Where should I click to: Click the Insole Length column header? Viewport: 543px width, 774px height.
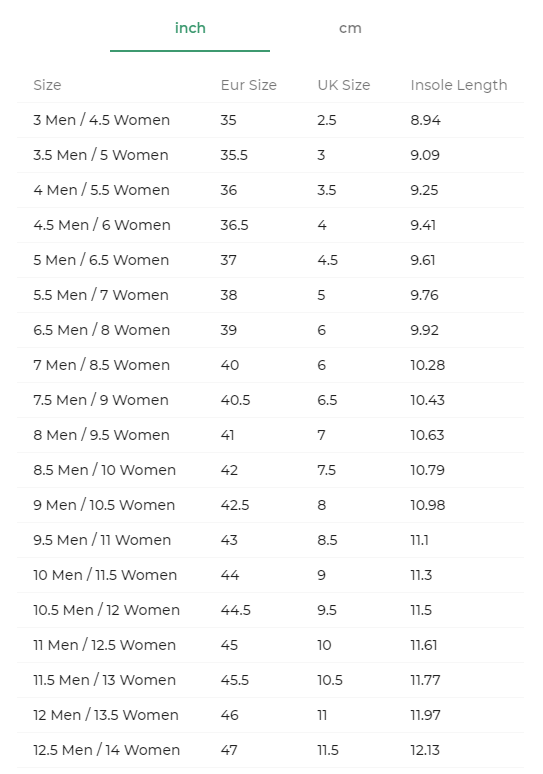point(459,85)
